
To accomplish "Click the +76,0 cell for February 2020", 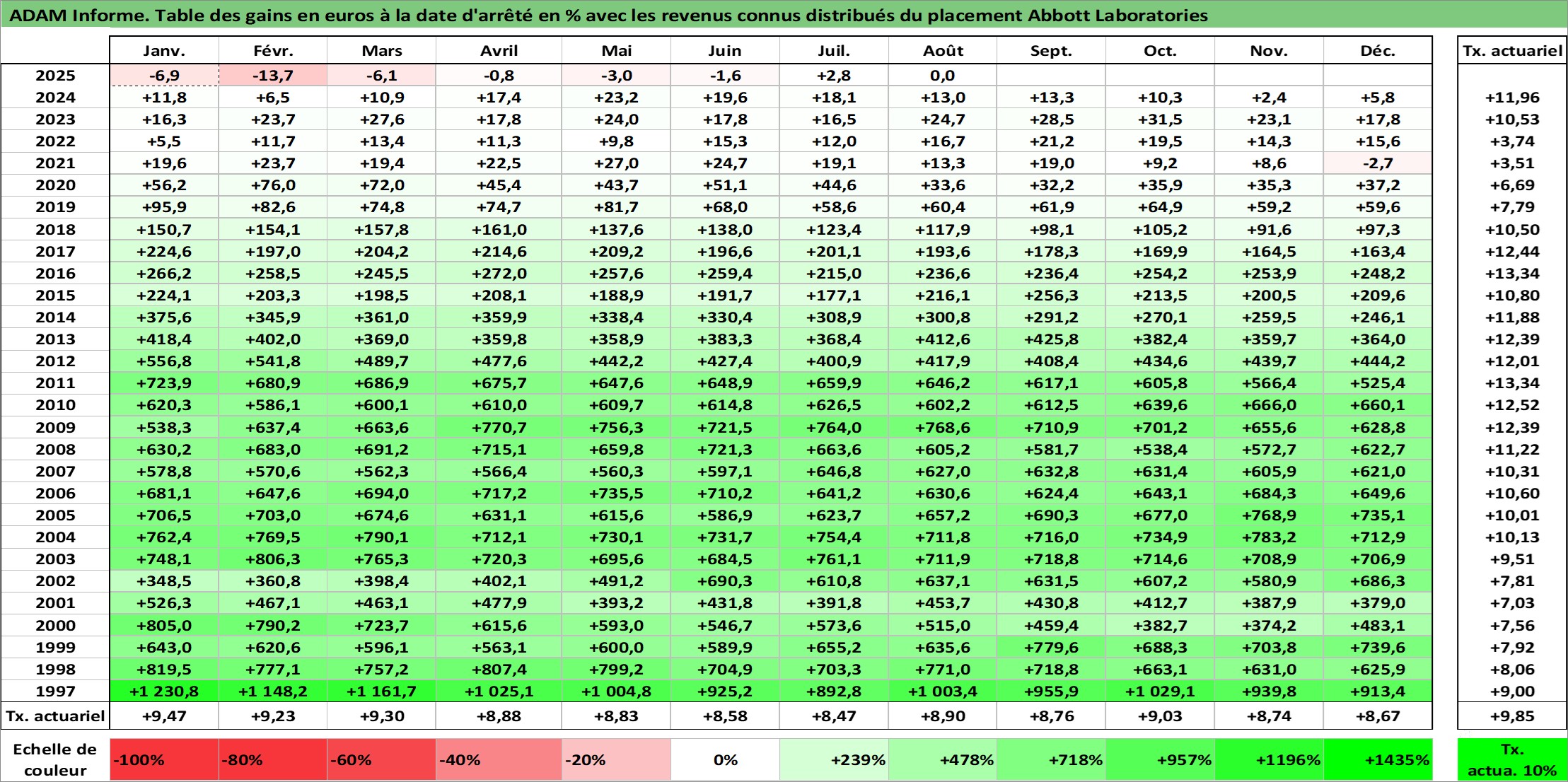I will (273, 185).
